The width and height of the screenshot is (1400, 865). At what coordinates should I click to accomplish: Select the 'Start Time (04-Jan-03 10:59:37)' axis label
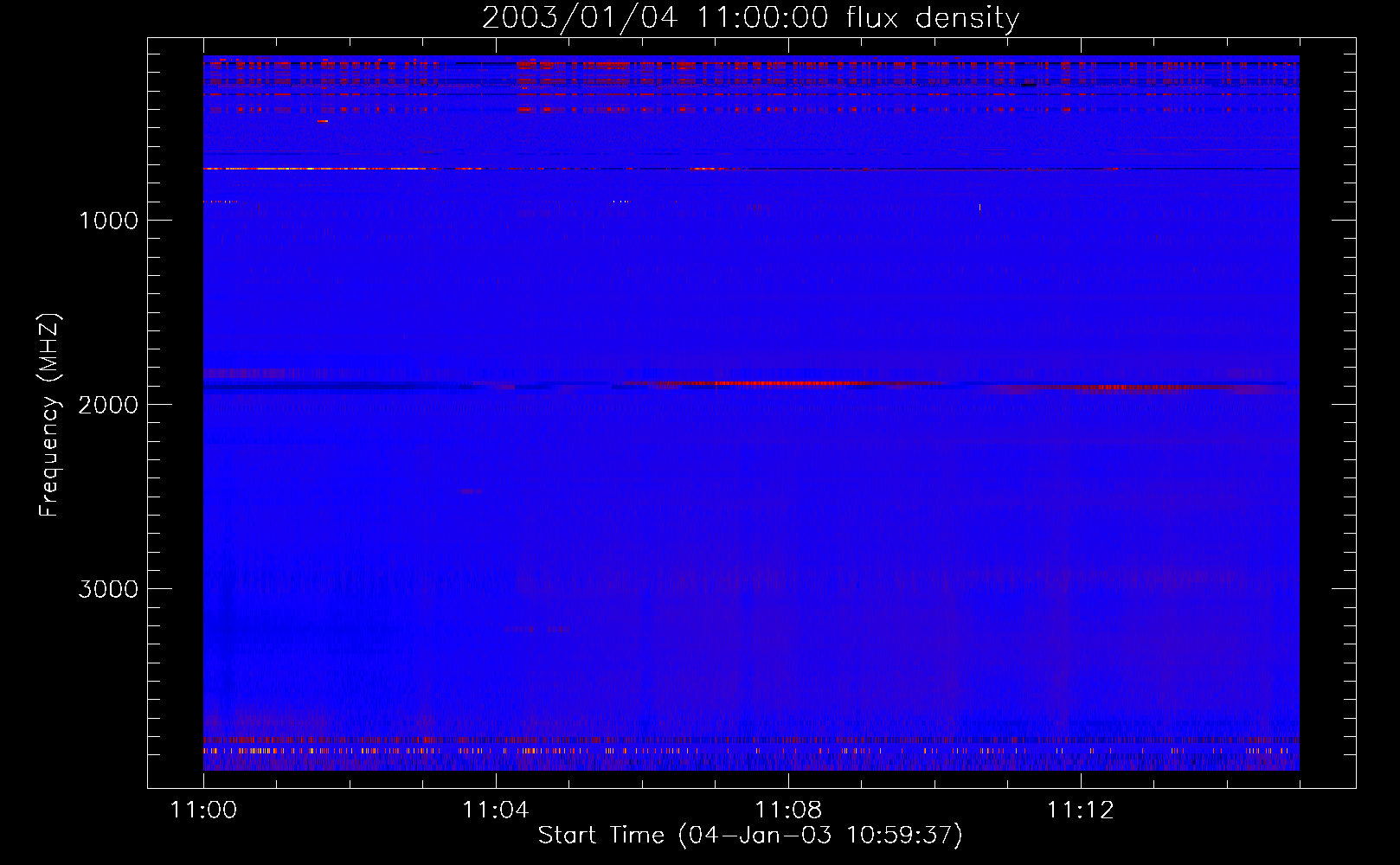[750, 836]
